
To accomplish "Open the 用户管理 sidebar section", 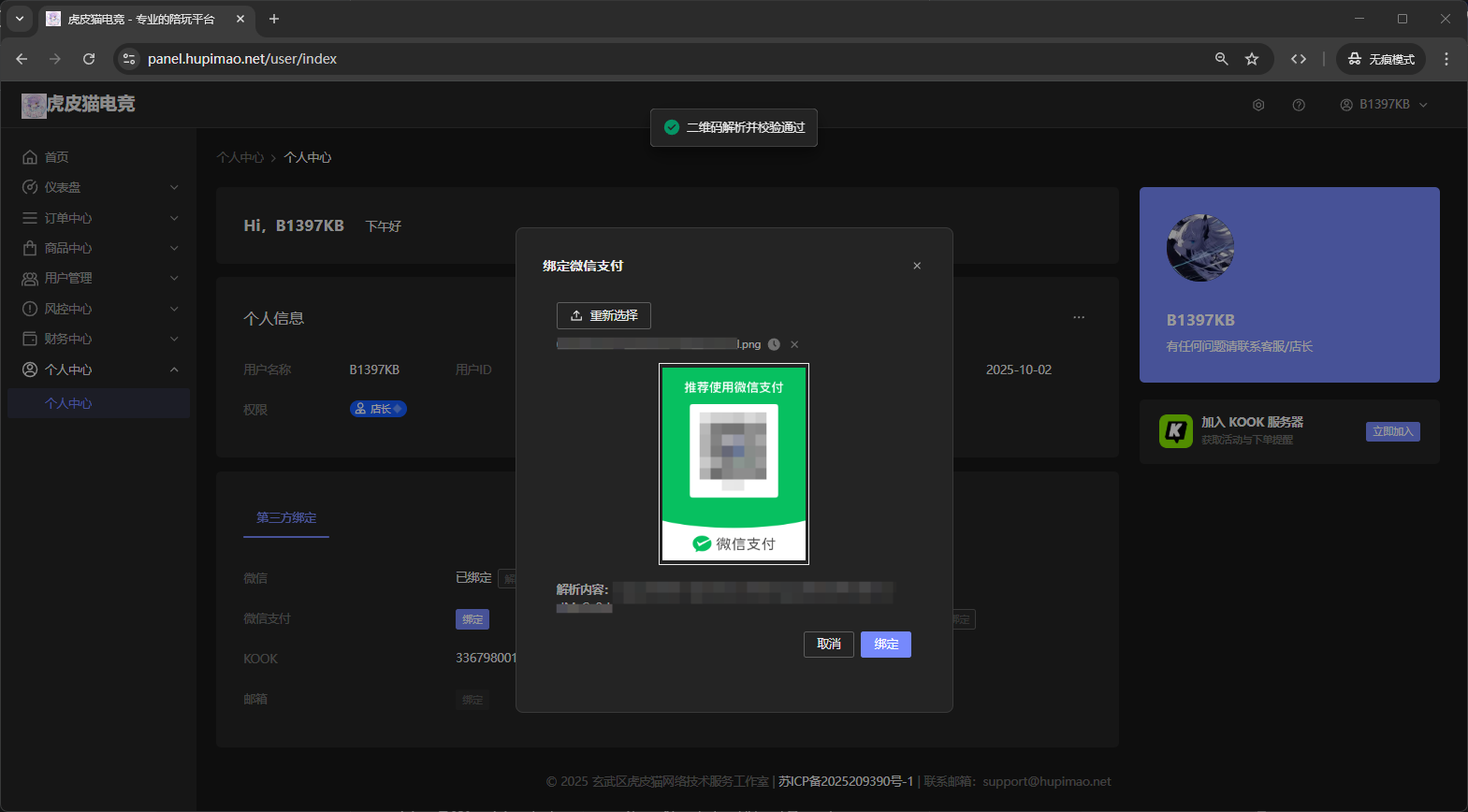I will [x=99, y=278].
